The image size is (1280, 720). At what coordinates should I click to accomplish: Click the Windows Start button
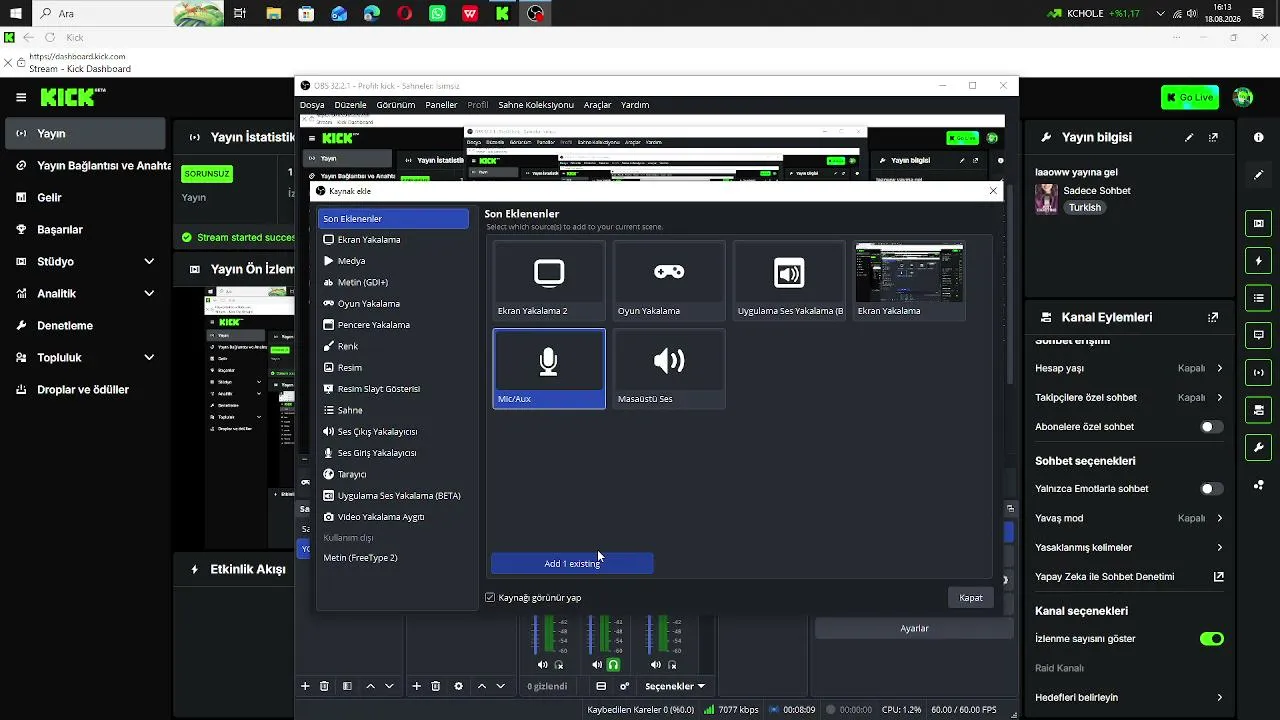15,14
